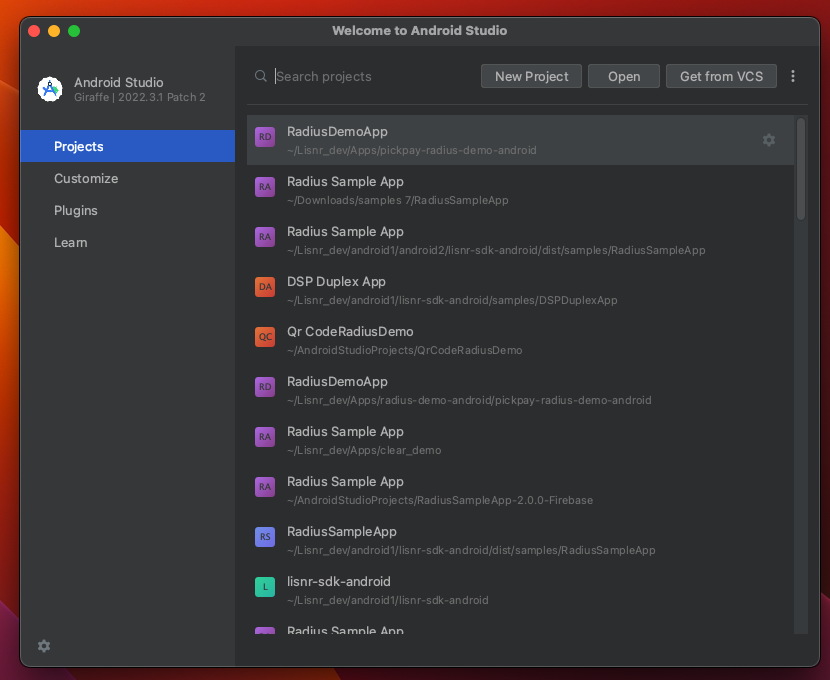The height and width of the screenshot is (680, 830).
Task: Open Android Studio settings gear at bottom left
Action: tap(43, 646)
